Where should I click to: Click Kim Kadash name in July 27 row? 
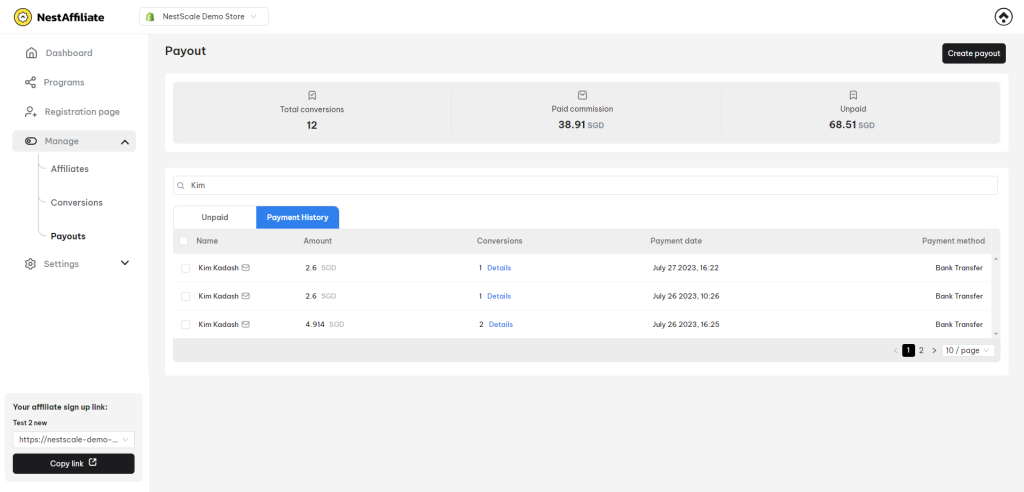pyautogui.click(x=218, y=268)
